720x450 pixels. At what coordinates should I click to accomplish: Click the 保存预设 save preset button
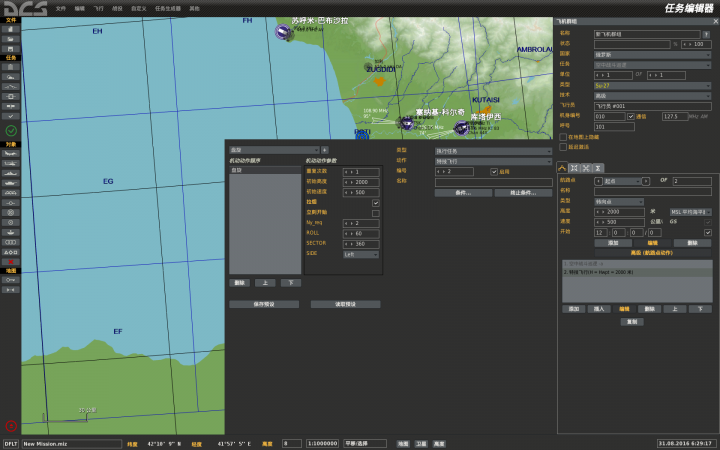[x=264, y=304]
